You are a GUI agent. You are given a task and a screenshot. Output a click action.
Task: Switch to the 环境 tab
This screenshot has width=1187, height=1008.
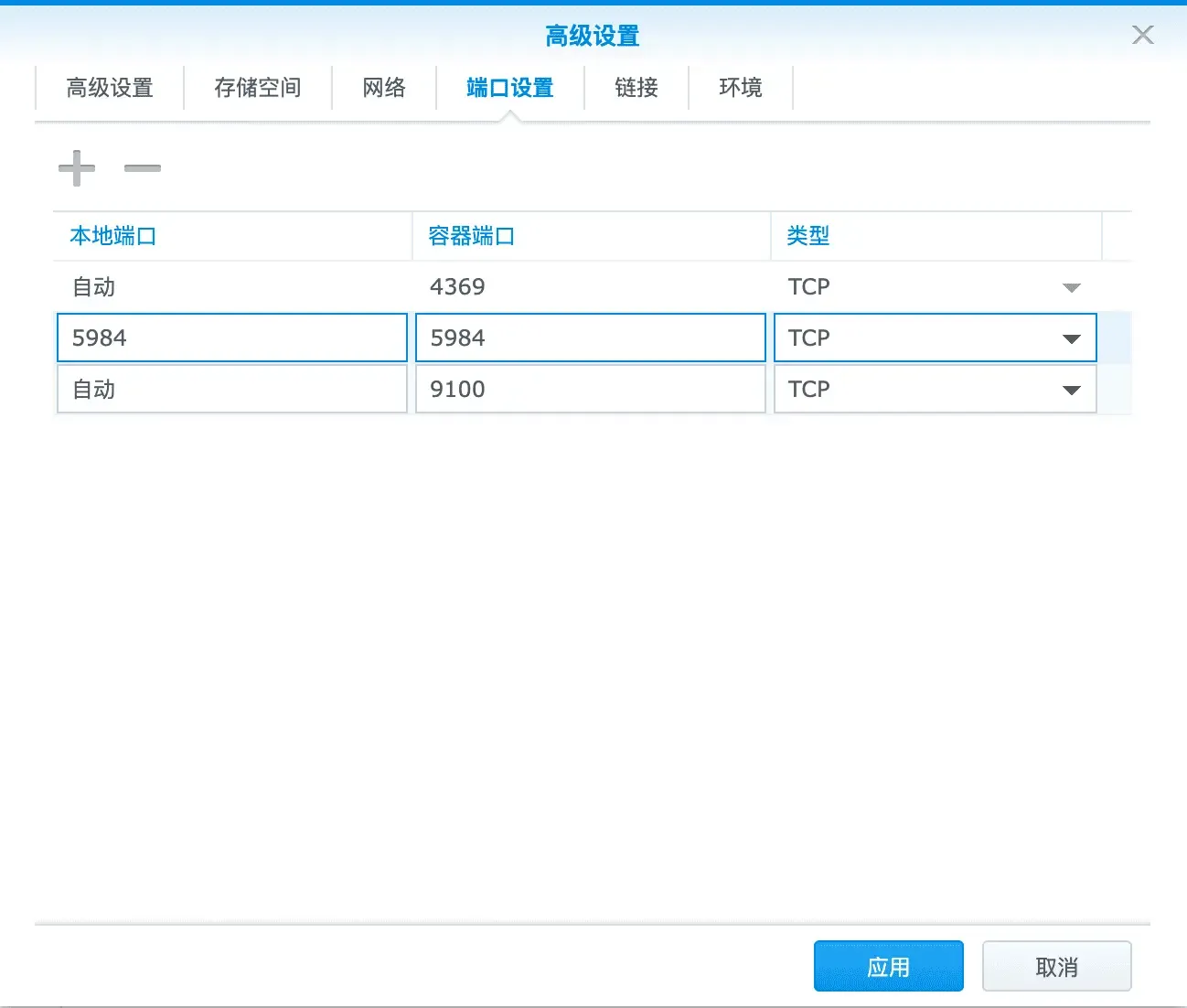point(741,88)
